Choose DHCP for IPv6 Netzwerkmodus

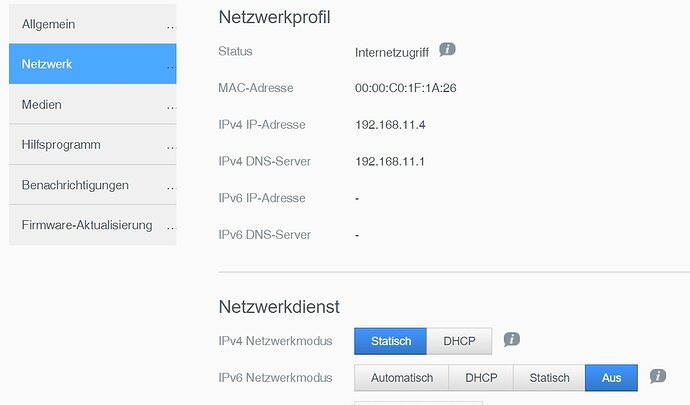pos(481,378)
